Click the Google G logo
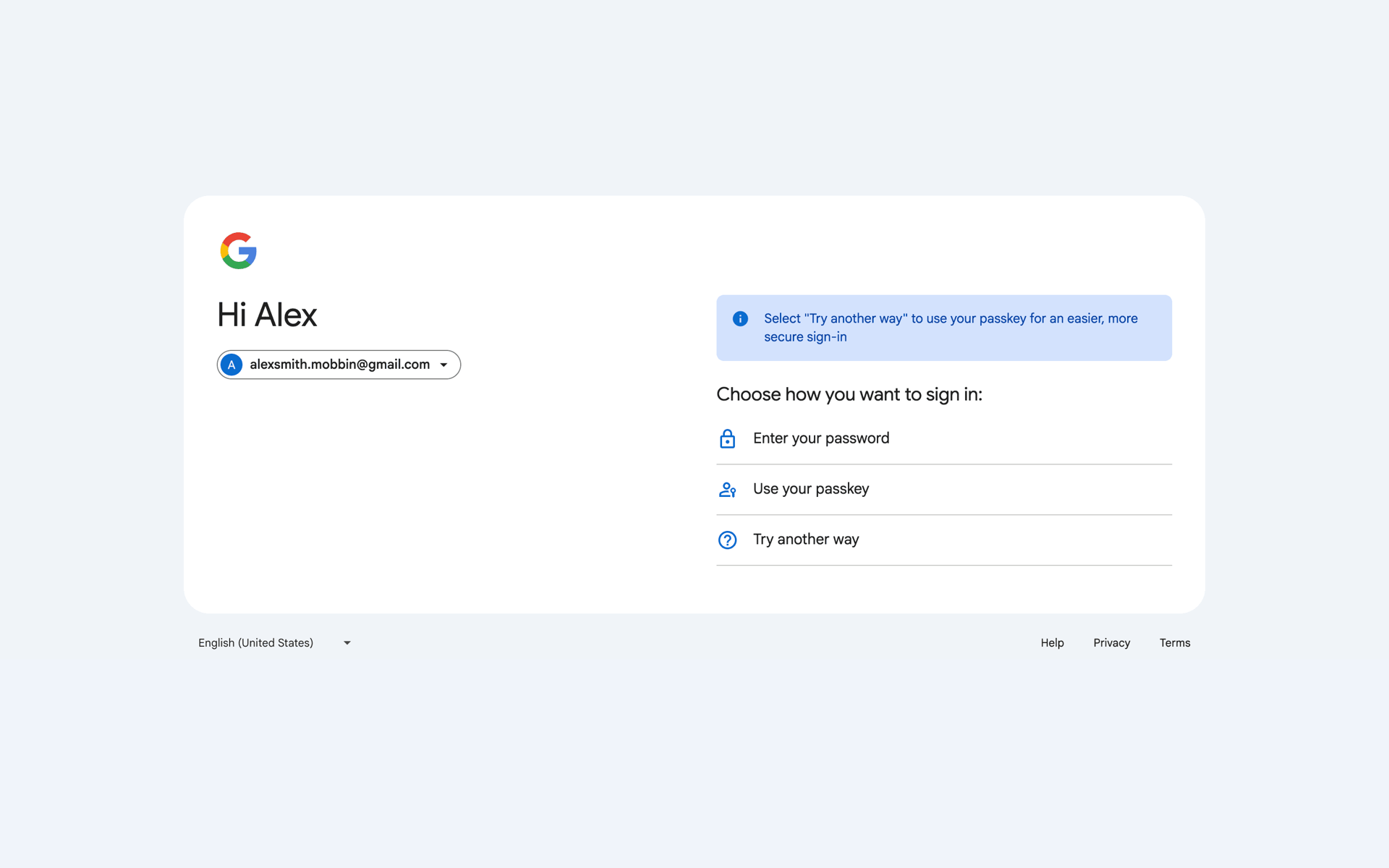The image size is (1389, 868). (x=239, y=250)
